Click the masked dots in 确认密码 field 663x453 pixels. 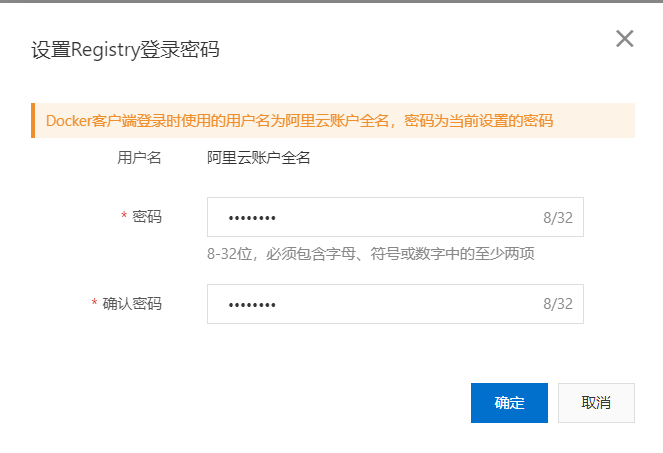pos(251,305)
